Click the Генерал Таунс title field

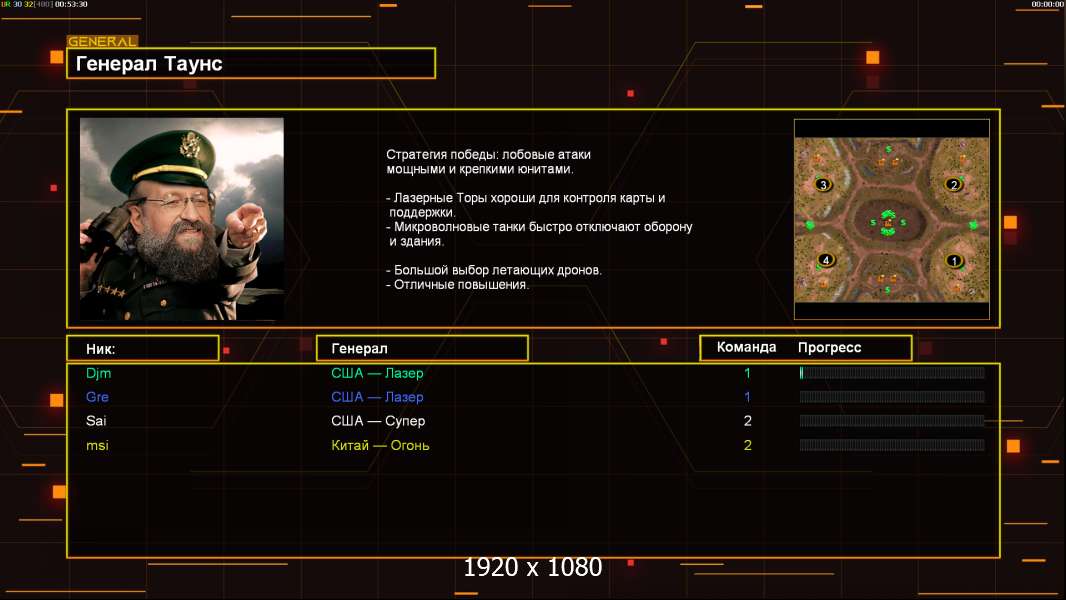(251, 63)
